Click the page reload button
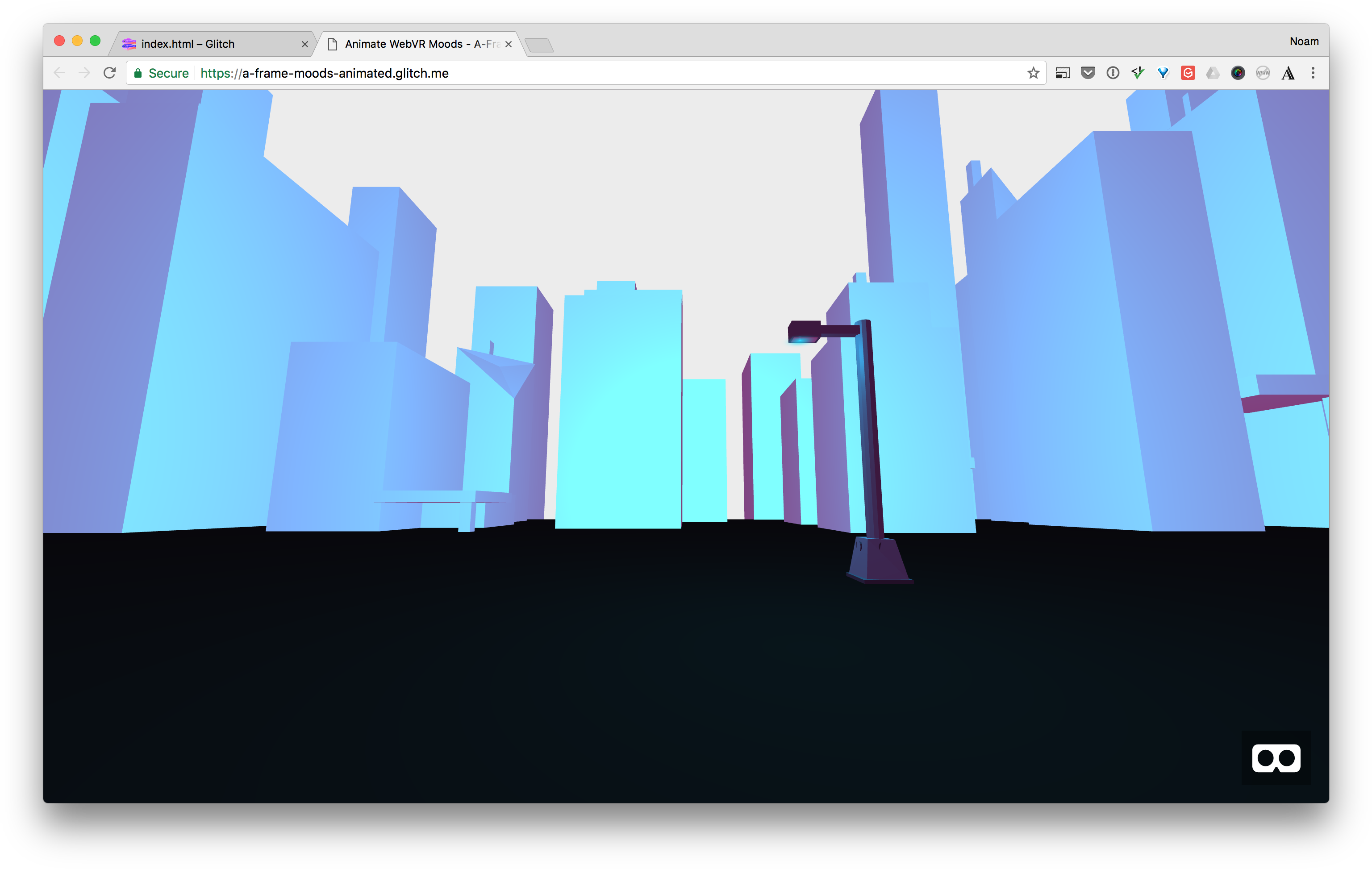1372x869 pixels. point(109,72)
